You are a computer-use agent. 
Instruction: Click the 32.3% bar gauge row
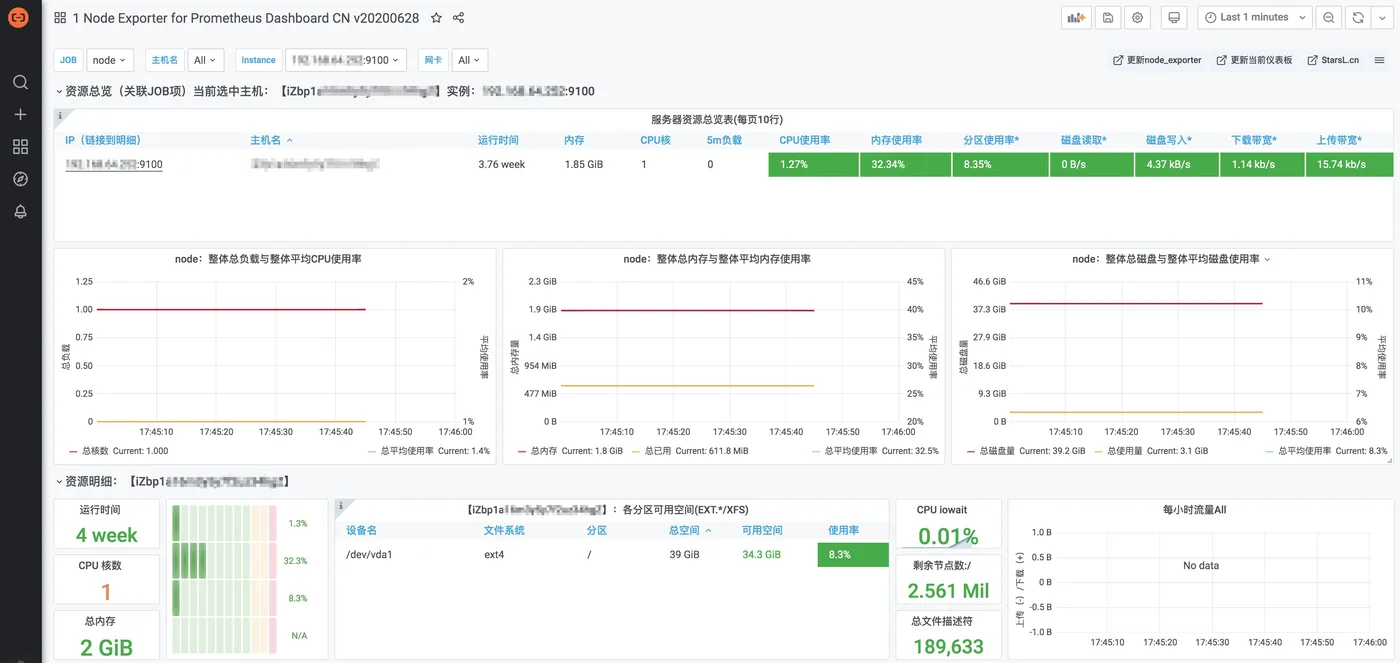click(x=240, y=561)
